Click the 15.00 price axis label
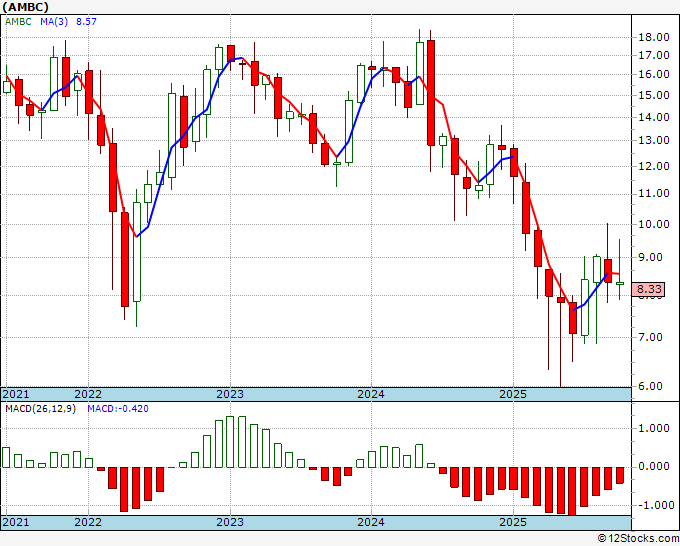This screenshot has height=546, width=680. point(654,95)
